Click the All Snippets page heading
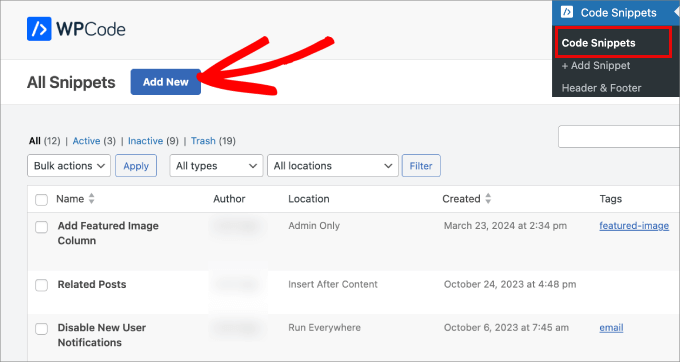 [x=71, y=82]
